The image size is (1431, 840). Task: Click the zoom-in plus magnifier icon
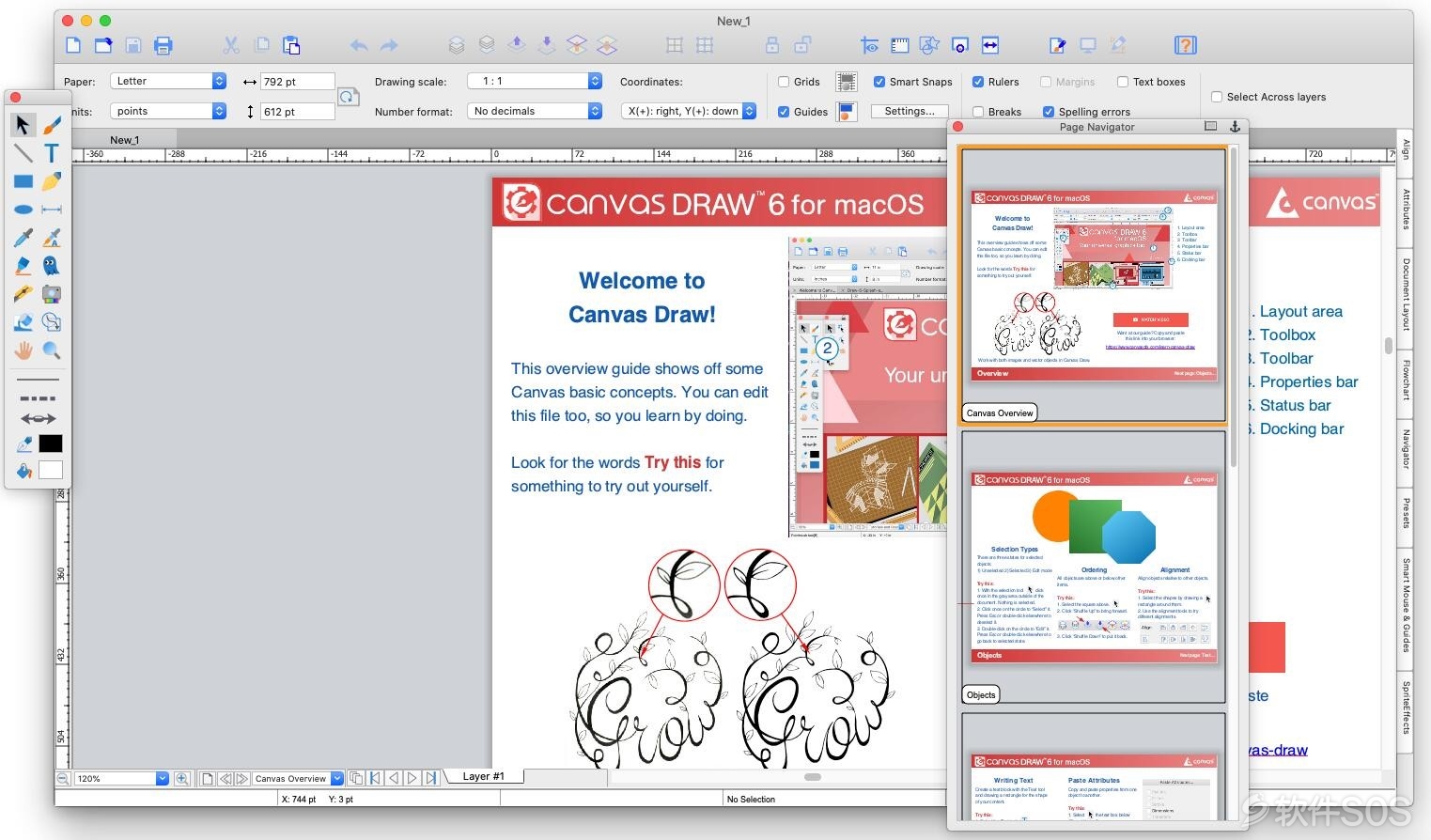click(182, 778)
